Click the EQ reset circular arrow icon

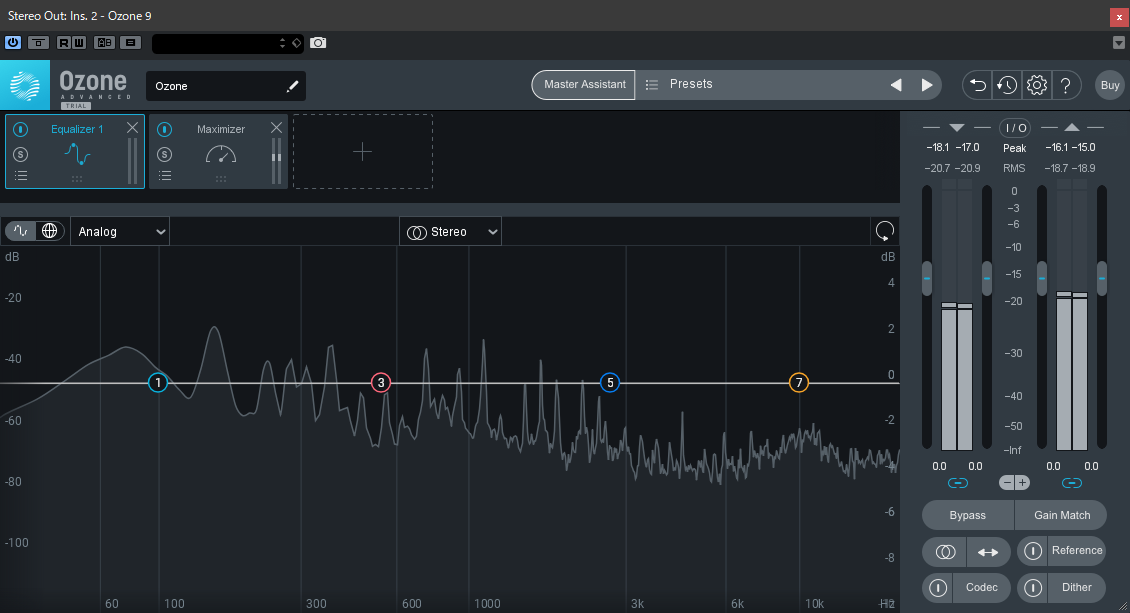[884, 231]
